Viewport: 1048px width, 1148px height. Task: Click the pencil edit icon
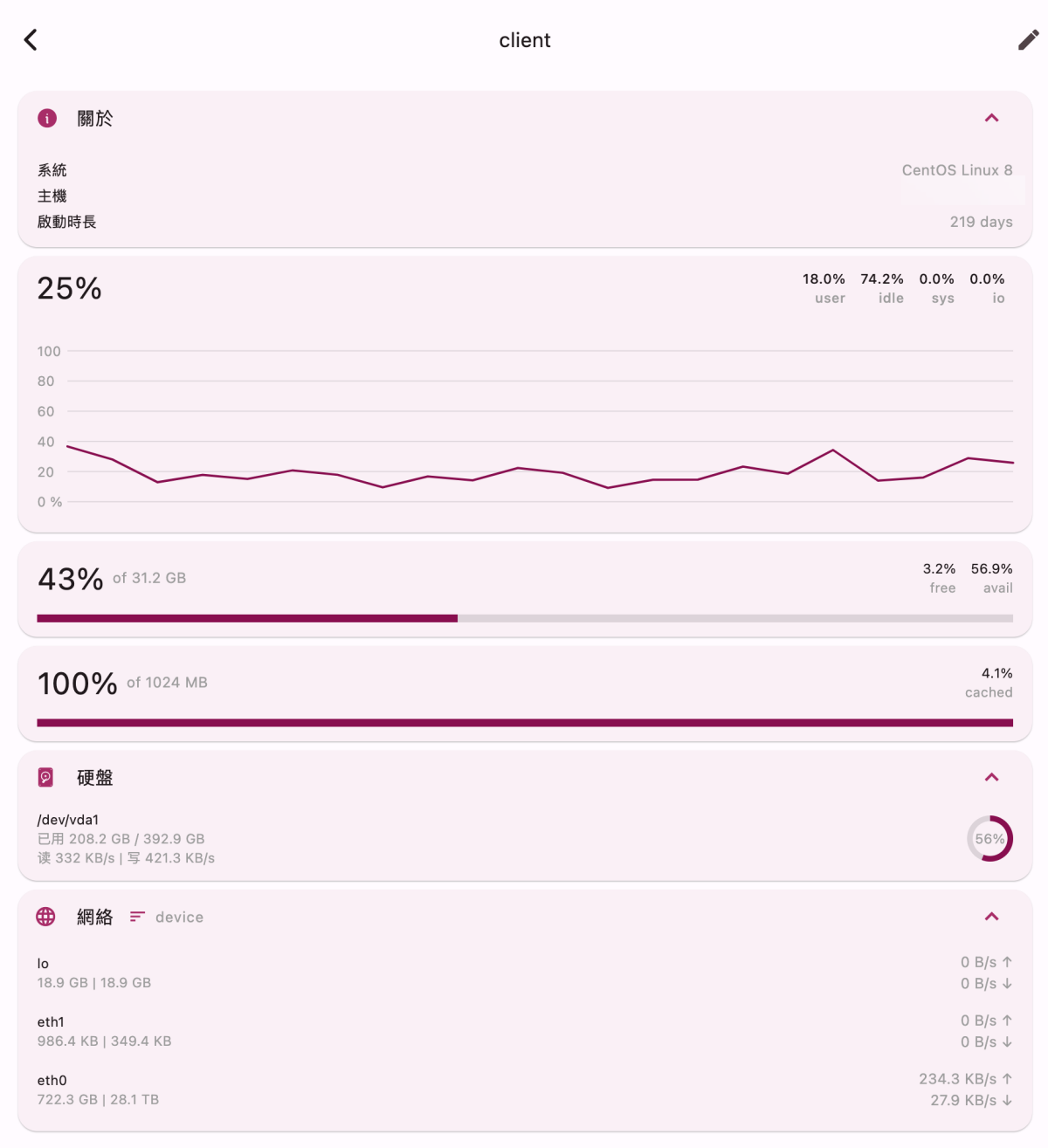click(x=1028, y=40)
